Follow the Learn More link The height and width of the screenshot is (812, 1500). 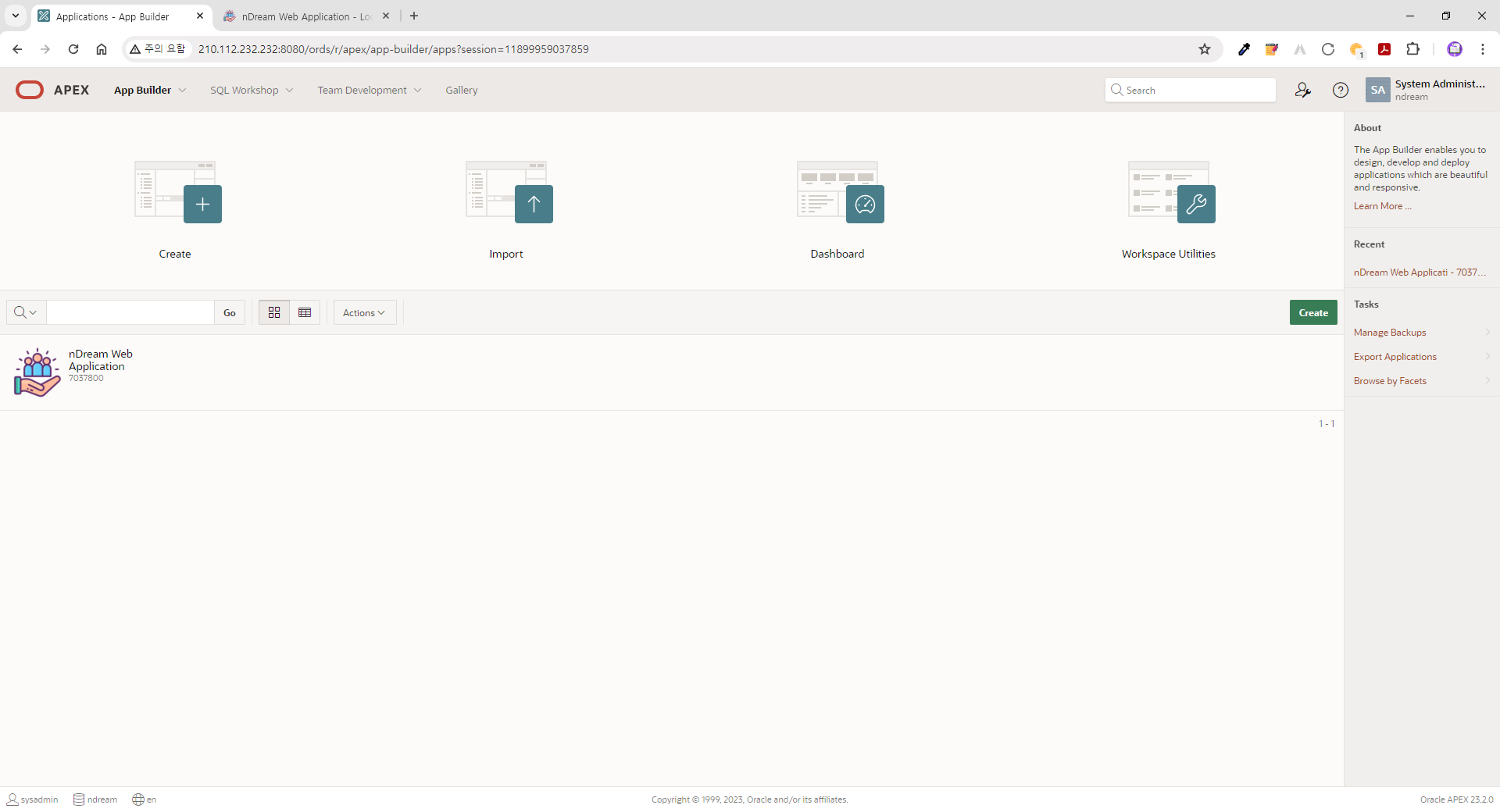1382,206
